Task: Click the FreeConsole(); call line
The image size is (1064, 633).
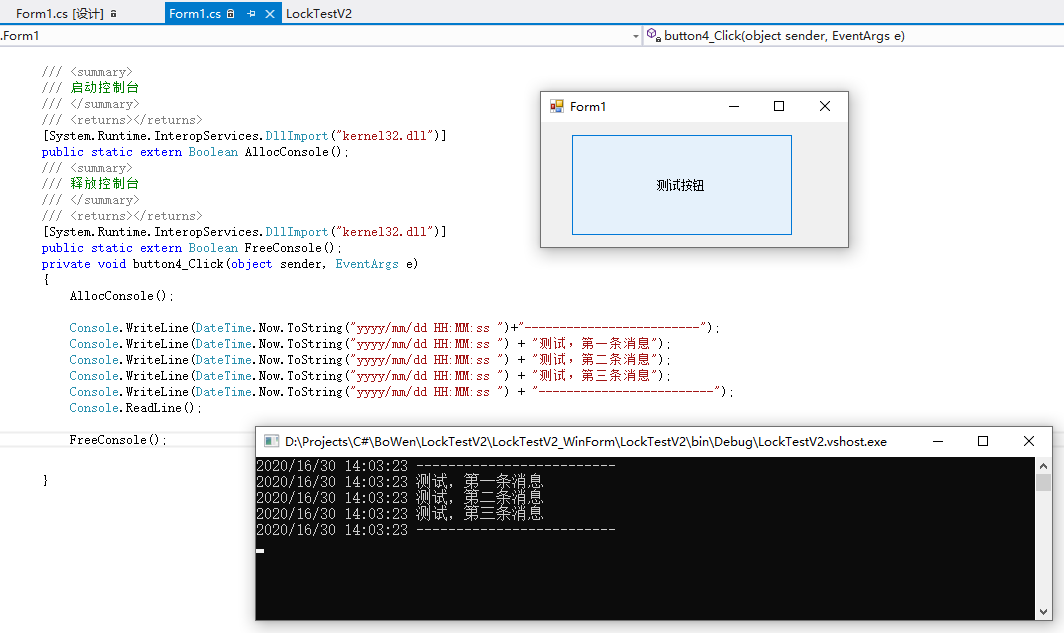Action: pyautogui.click(x=118, y=440)
